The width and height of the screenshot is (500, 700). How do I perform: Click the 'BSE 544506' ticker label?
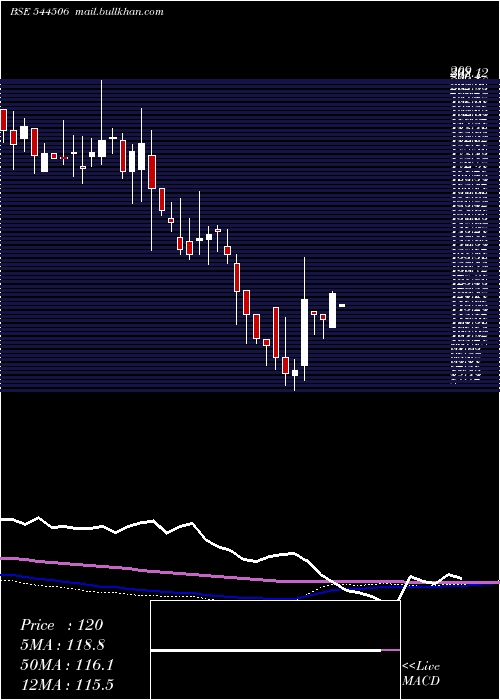click(x=39, y=12)
